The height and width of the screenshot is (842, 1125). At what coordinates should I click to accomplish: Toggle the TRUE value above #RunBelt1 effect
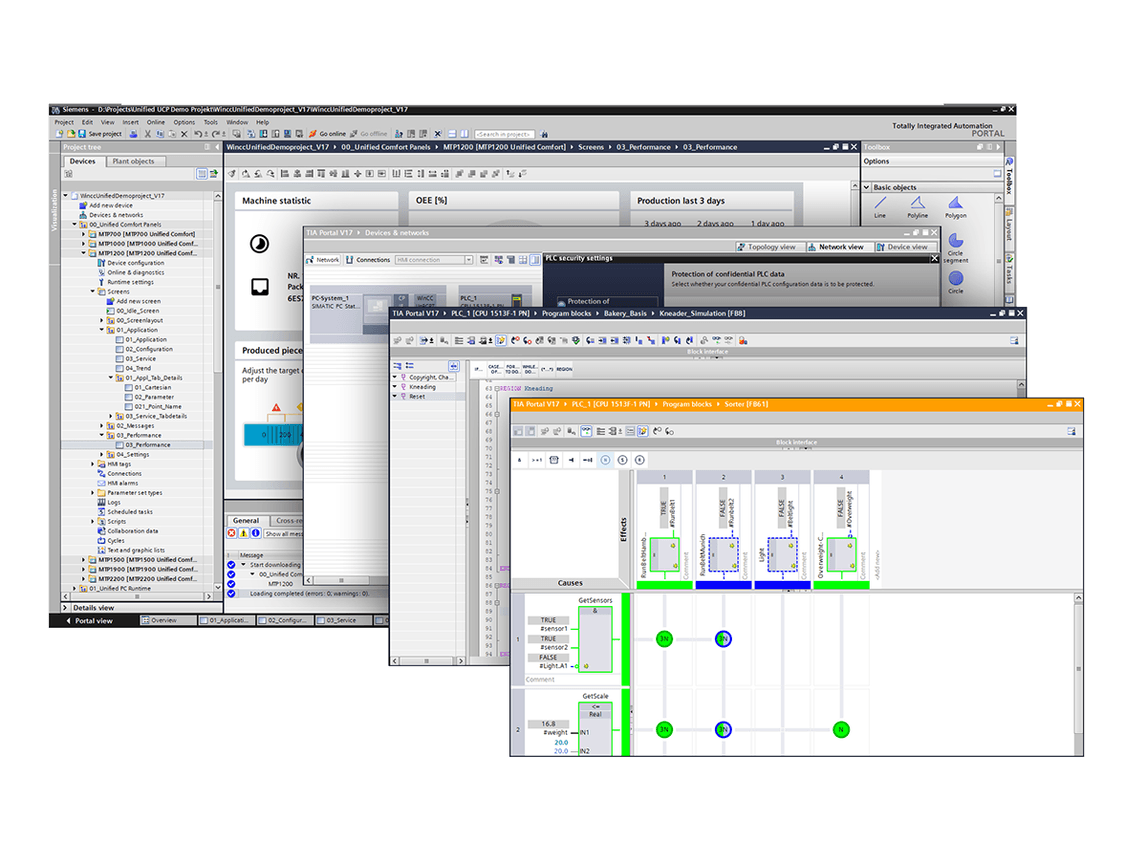pyautogui.click(x=664, y=508)
